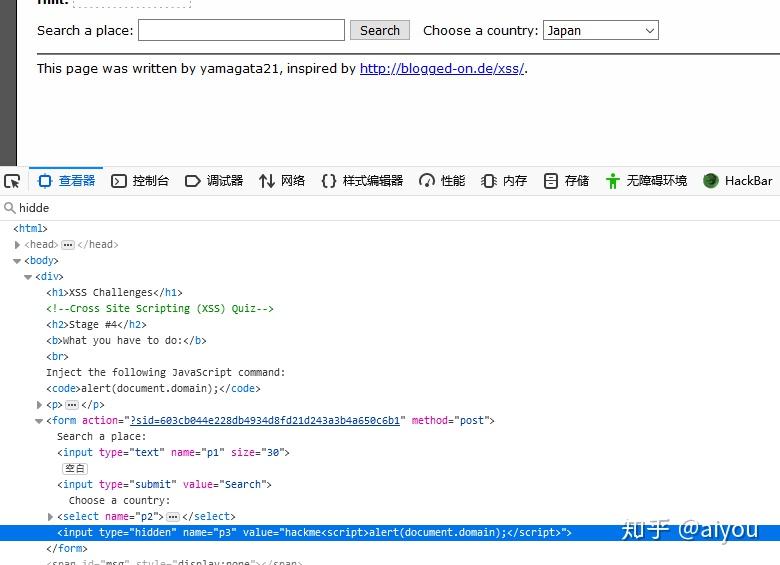Click the magnifier icon in HTML search
Viewport: 780px width, 565px height.
click(9, 207)
